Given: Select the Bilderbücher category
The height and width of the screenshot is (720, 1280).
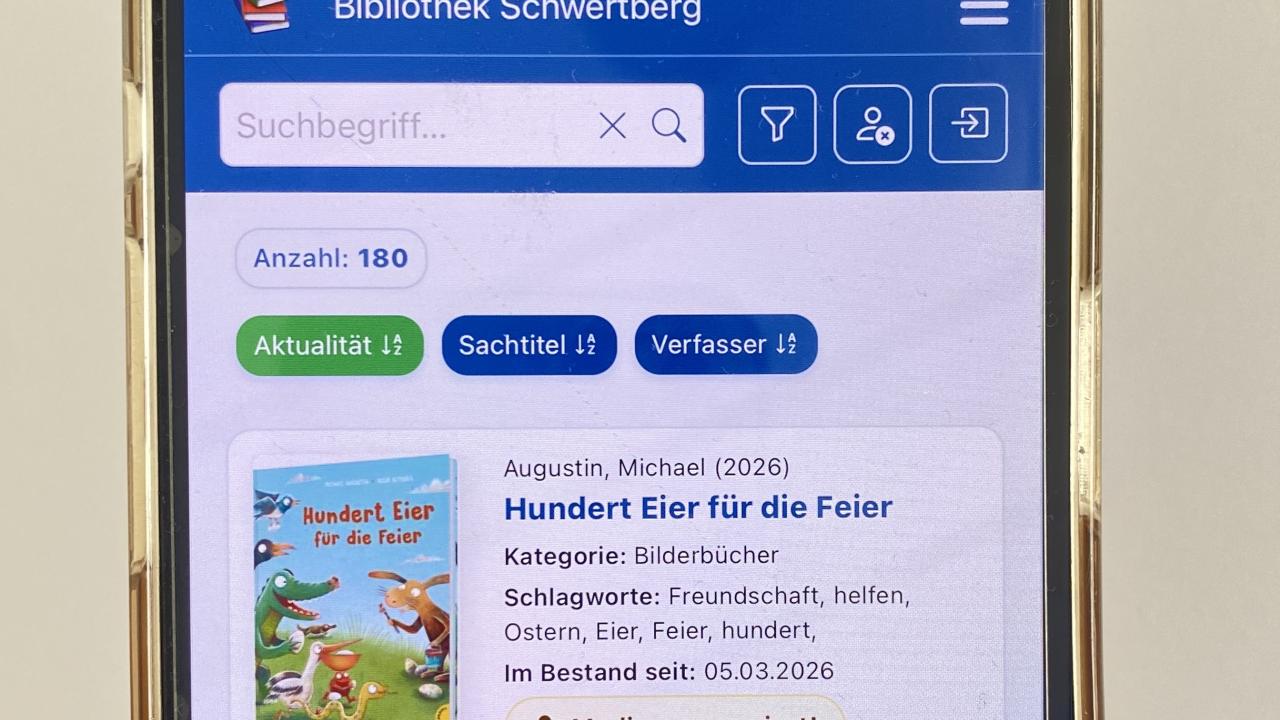Looking at the screenshot, I should click(706, 555).
